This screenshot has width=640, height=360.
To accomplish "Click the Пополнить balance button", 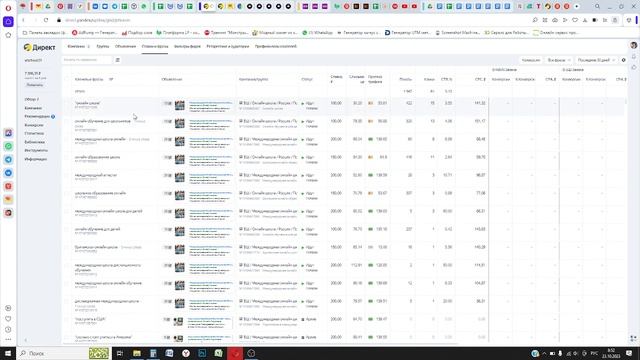I will 35,85.
